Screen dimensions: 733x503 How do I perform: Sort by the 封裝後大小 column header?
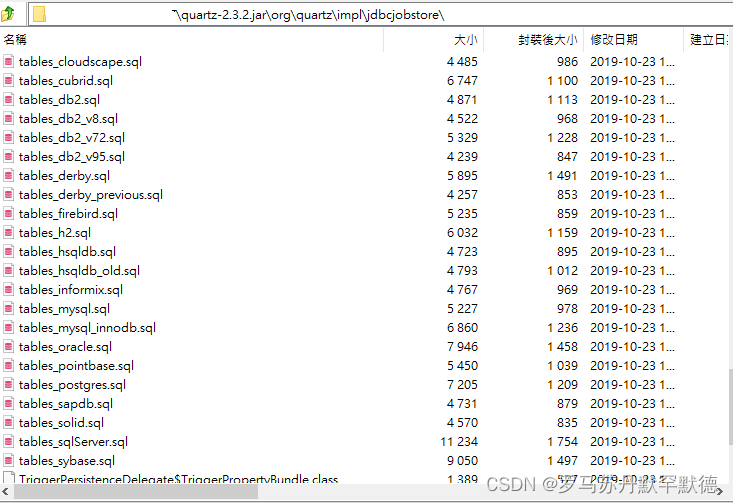point(533,40)
